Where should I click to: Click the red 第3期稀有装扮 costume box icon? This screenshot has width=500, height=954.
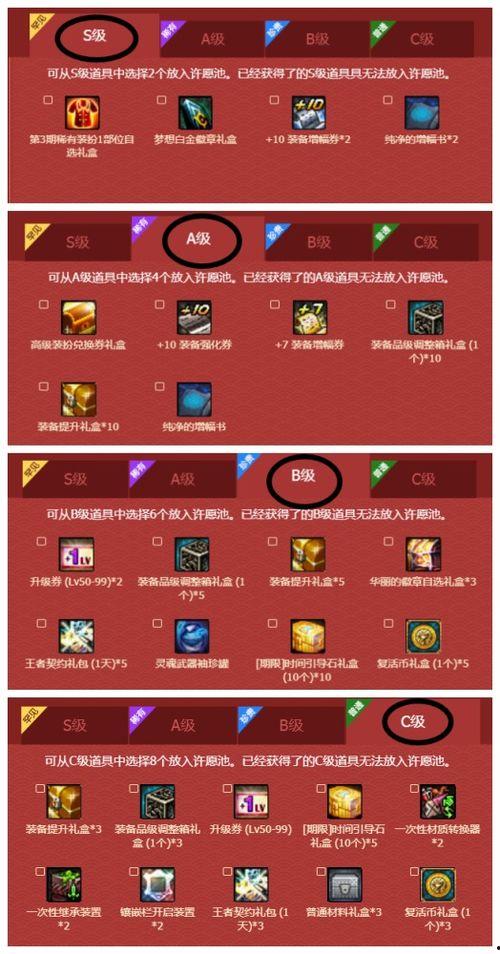(x=82, y=113)
